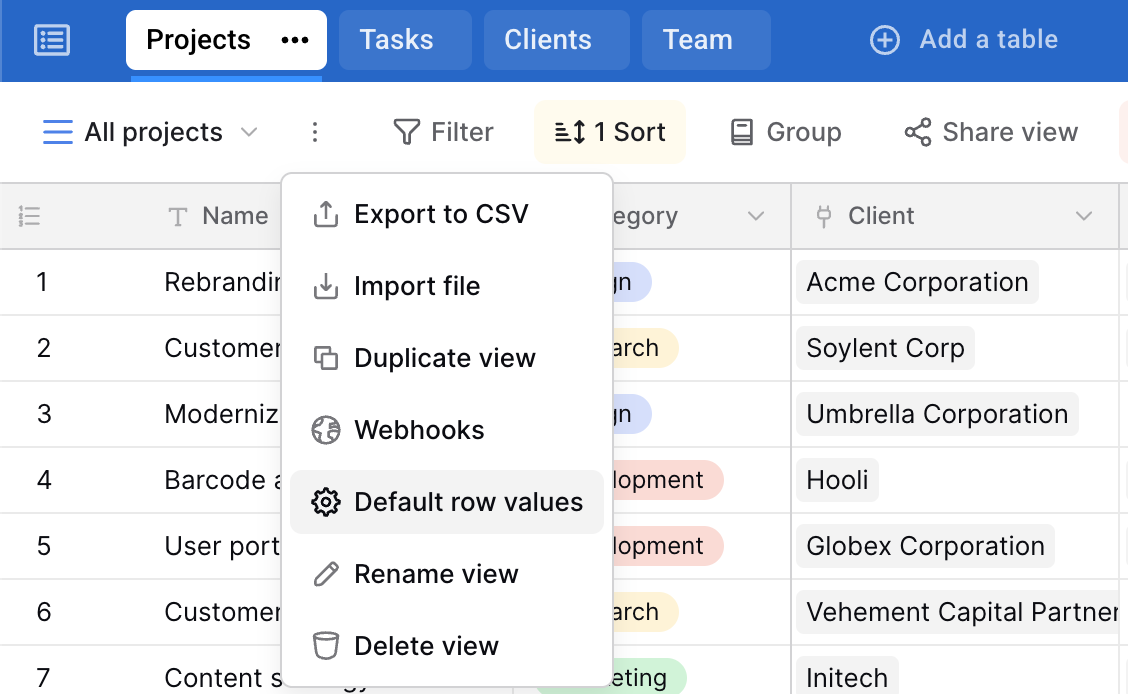Click the Soylent Corp client chip
Screen dimensions: 1128x694
pyautogui.click(x=886, y=348)
